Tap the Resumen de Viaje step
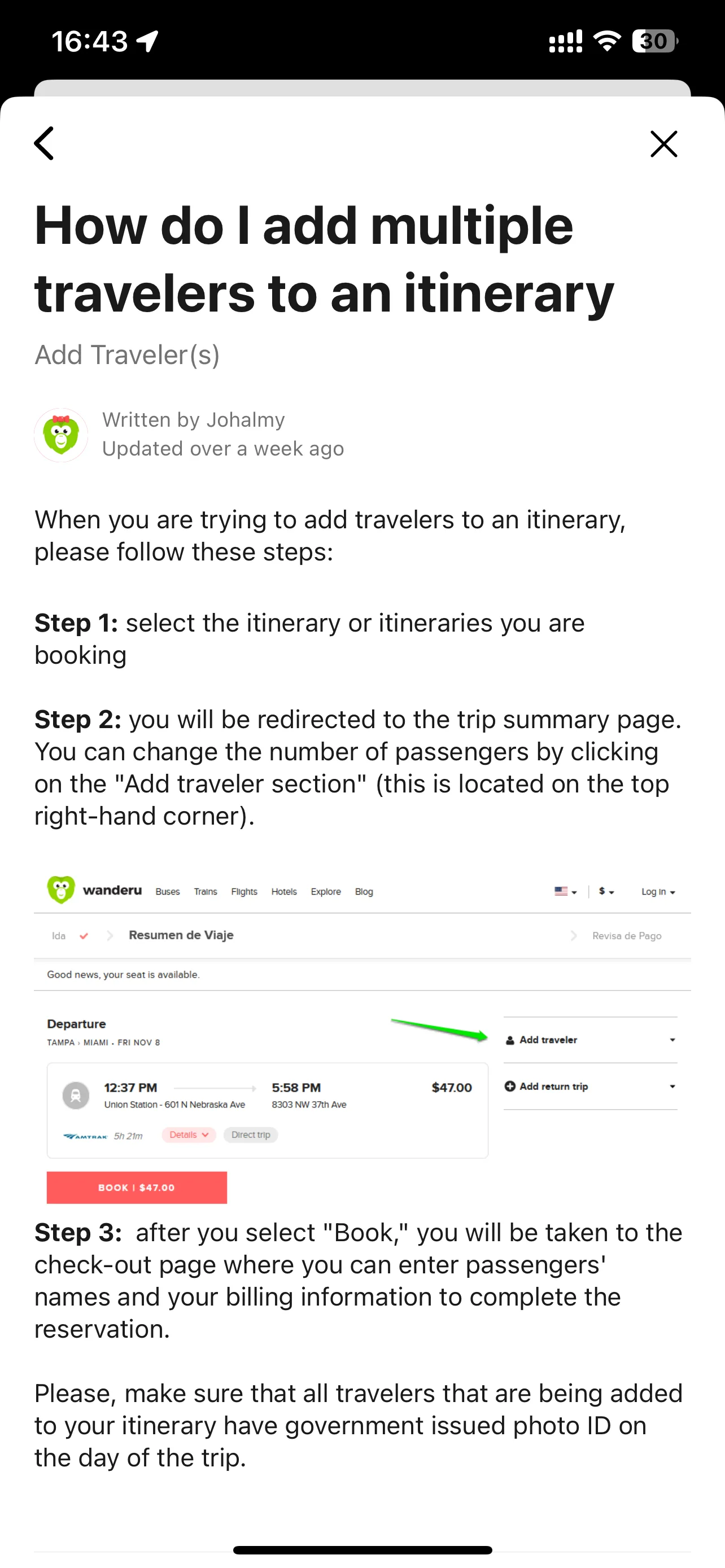The height and width of the screenshot is (1568, 725). click(181, 935)
